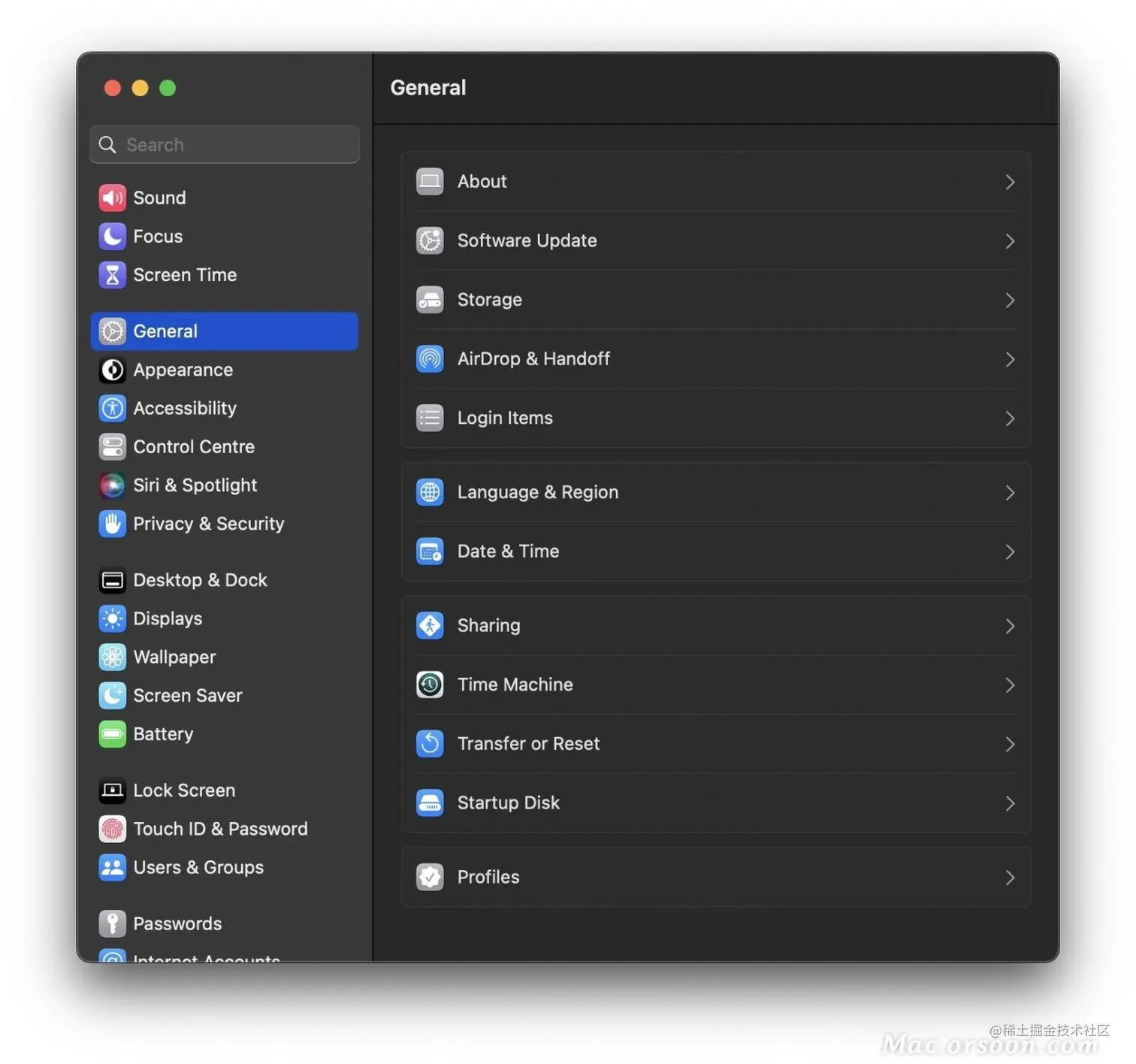Click the Touch ID fingerprint icon
1136x1064 pixels.
(x=112, y=829)
